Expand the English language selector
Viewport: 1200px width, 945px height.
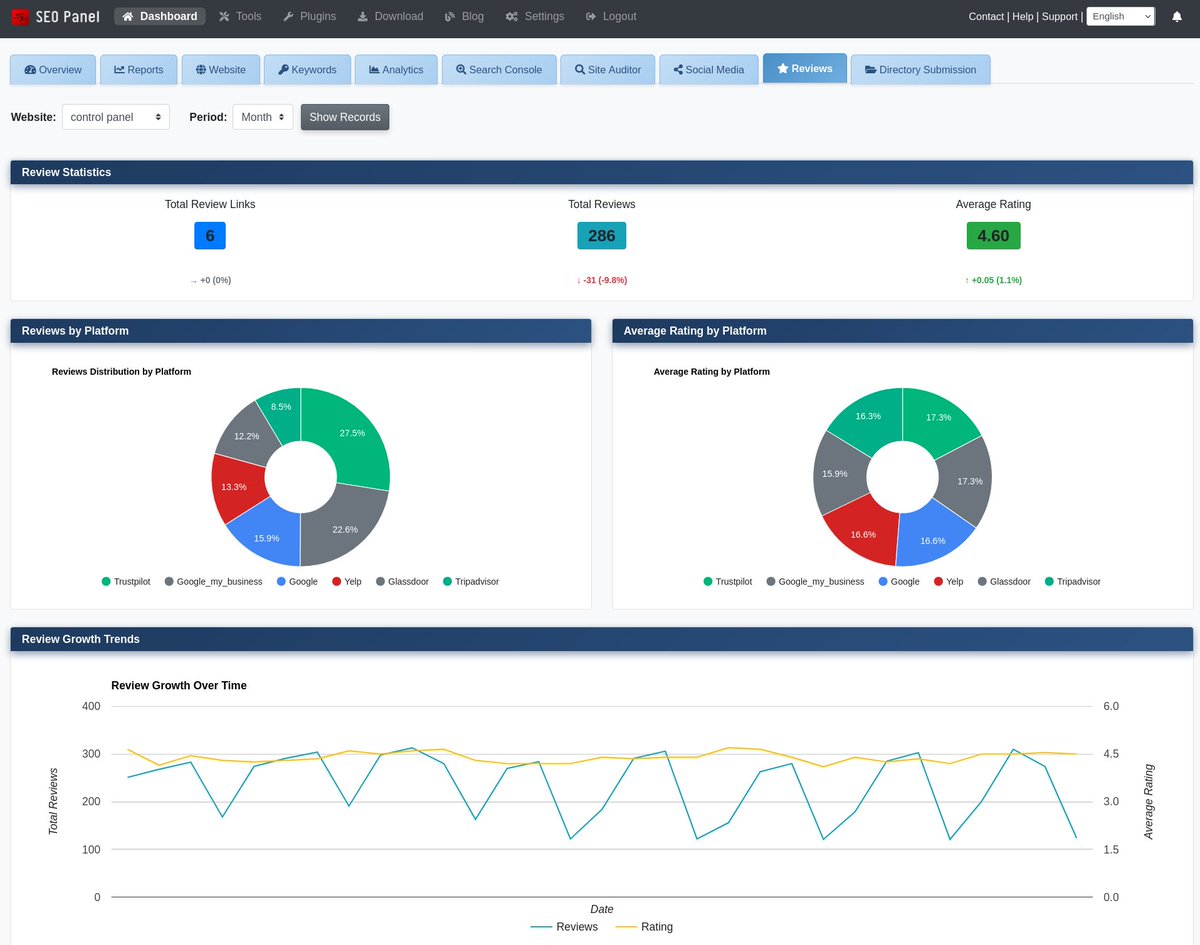point(1121,16)
